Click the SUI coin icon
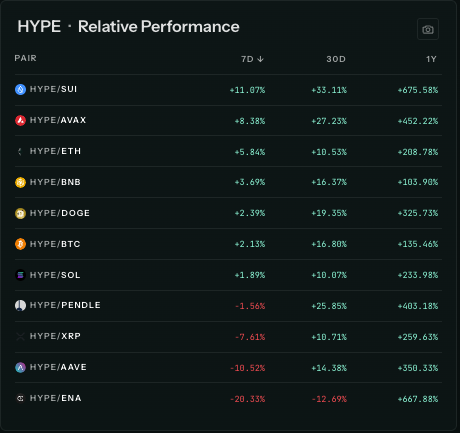The image size is (460, 433). [20, 89]
